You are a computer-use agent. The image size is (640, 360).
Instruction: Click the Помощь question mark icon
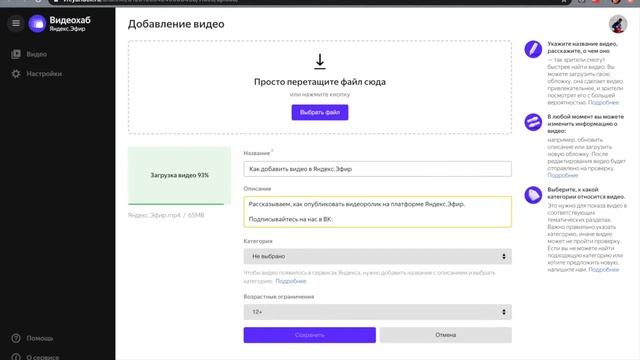(16, 338)
